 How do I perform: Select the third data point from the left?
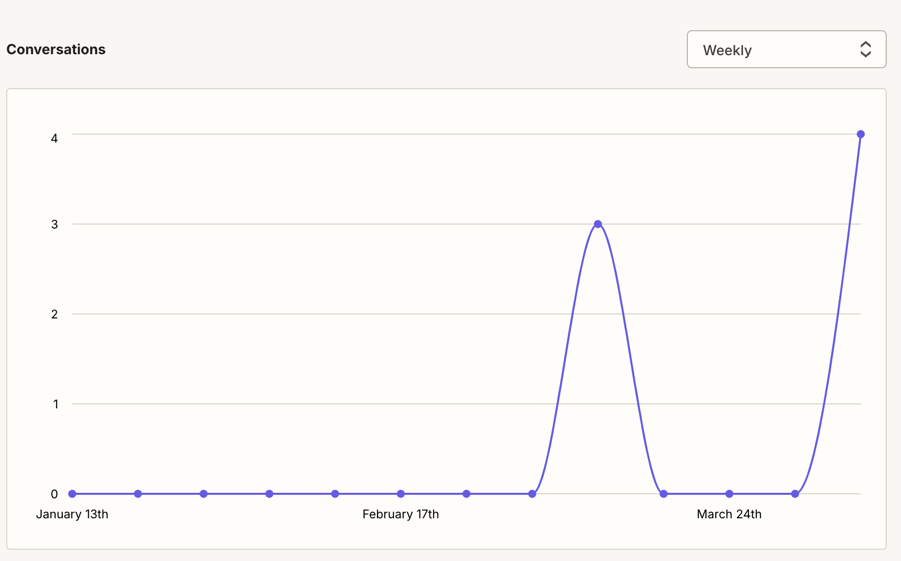[204, 494]
